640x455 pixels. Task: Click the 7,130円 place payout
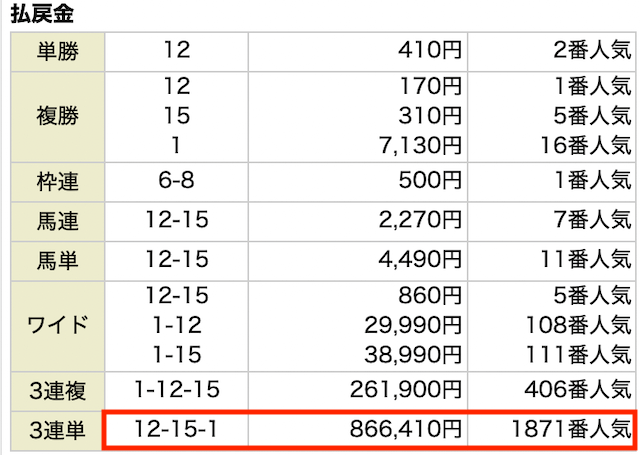pyautogui.click(x=420, y=145)
